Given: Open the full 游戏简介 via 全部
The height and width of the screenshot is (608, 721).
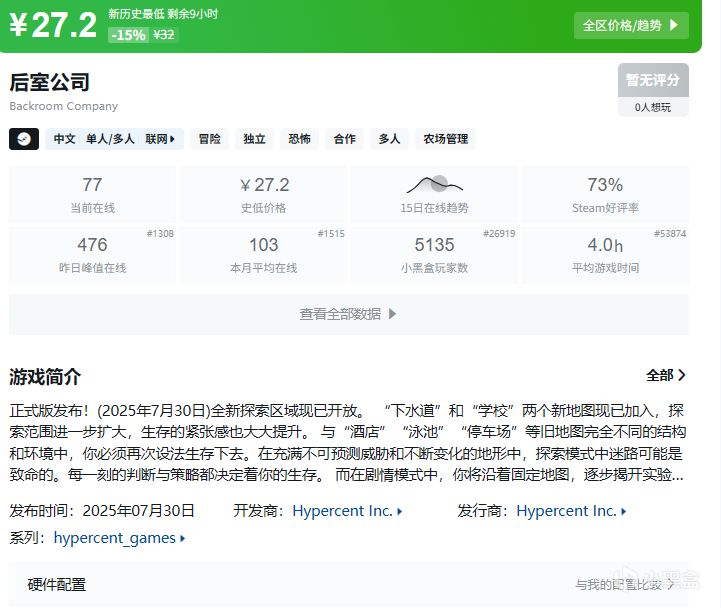Looking at the screenshot, I should (x=666, y=375).
